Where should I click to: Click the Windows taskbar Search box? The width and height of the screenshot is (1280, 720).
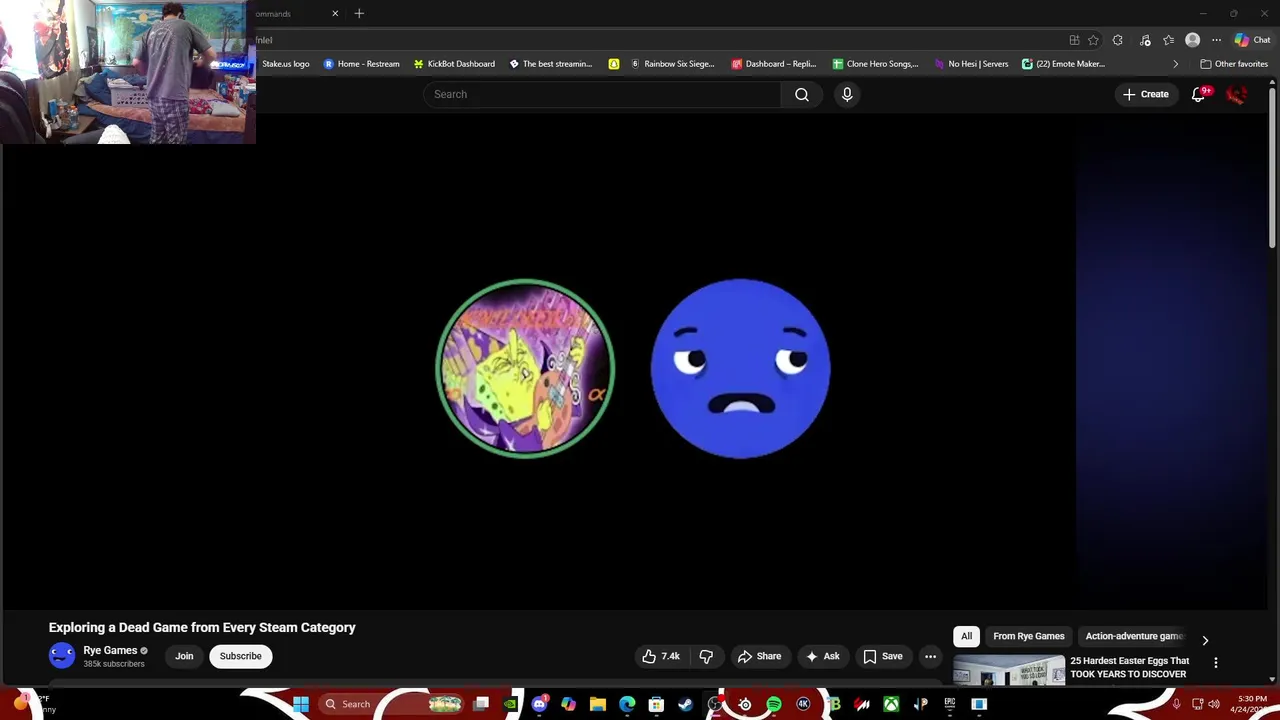click(392, 704)
